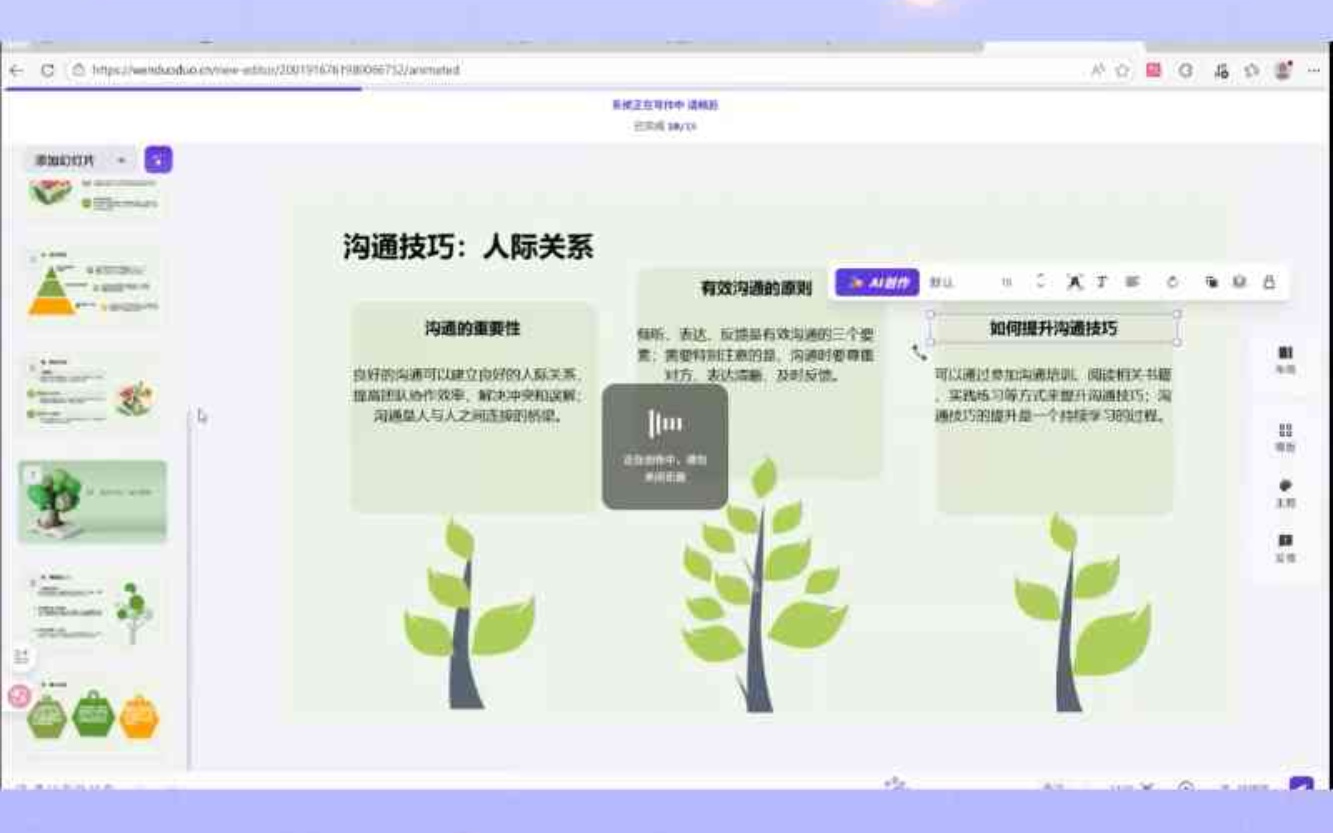Open the layout panel in right sidebar
The width and height of the screenshot is (1333, 833).
[1285, 359]
